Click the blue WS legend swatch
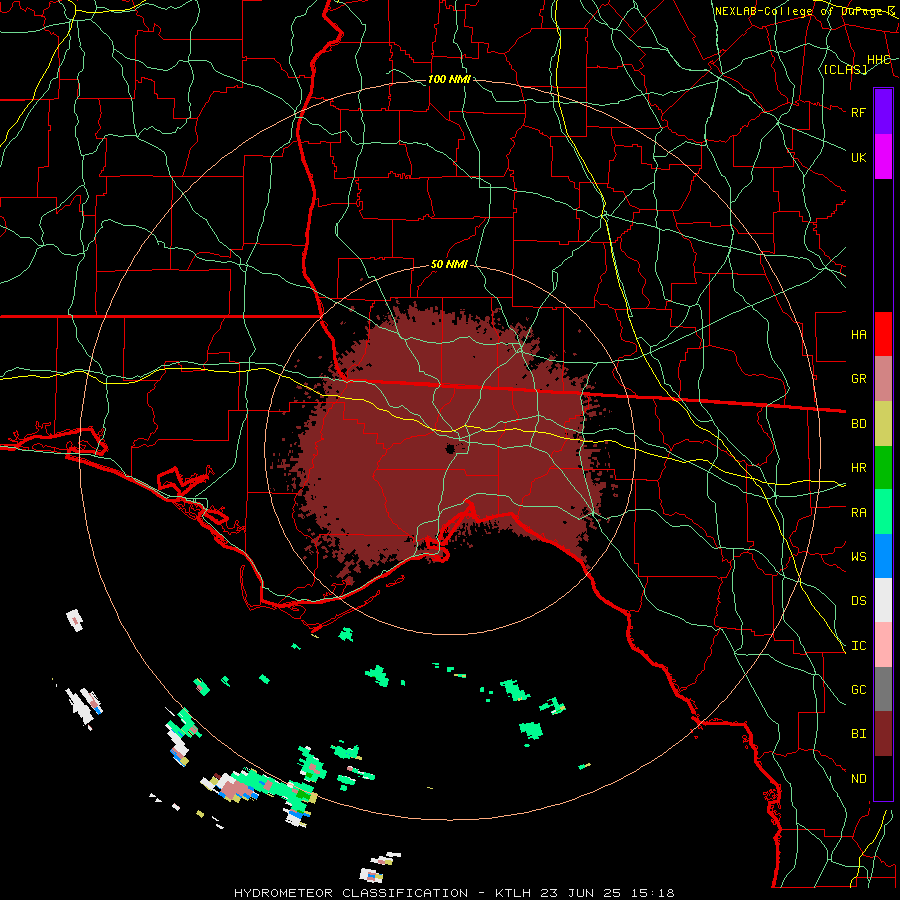The height and width of the screenshot is (900, 900). (883, 556)
